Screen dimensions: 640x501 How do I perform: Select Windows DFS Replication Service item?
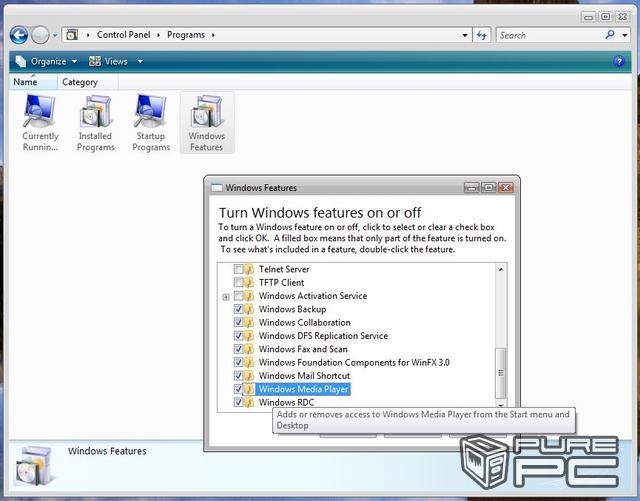click(323, 336)
